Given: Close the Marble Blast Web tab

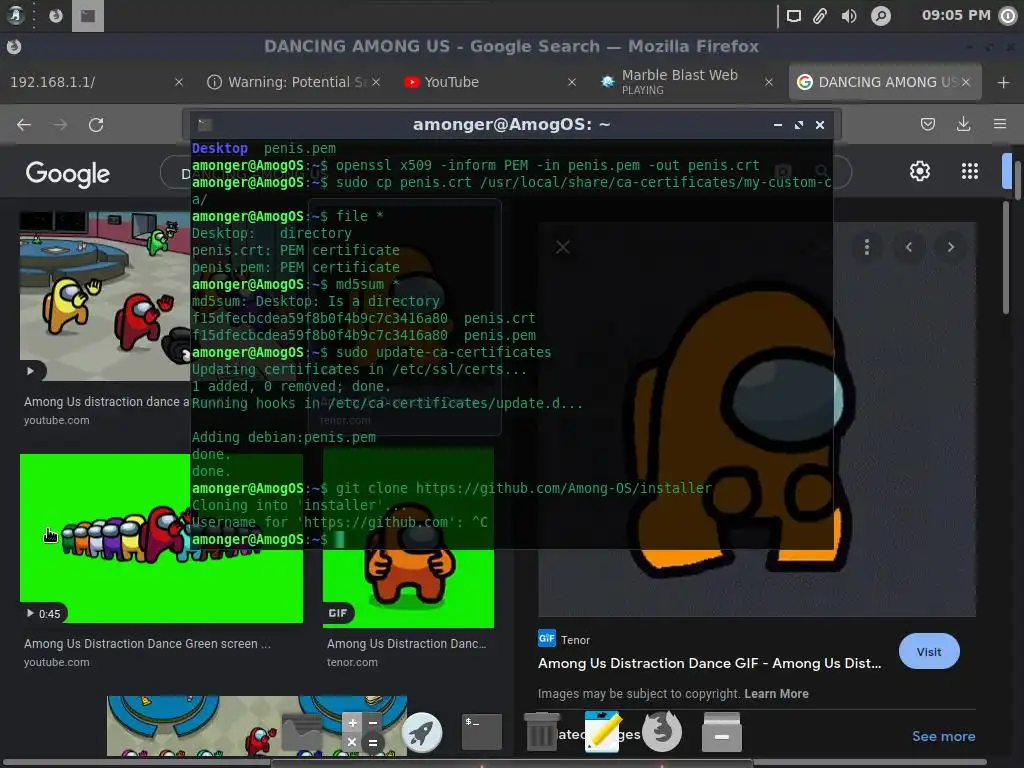Looking at the screenshot, I should click(769, 82).
